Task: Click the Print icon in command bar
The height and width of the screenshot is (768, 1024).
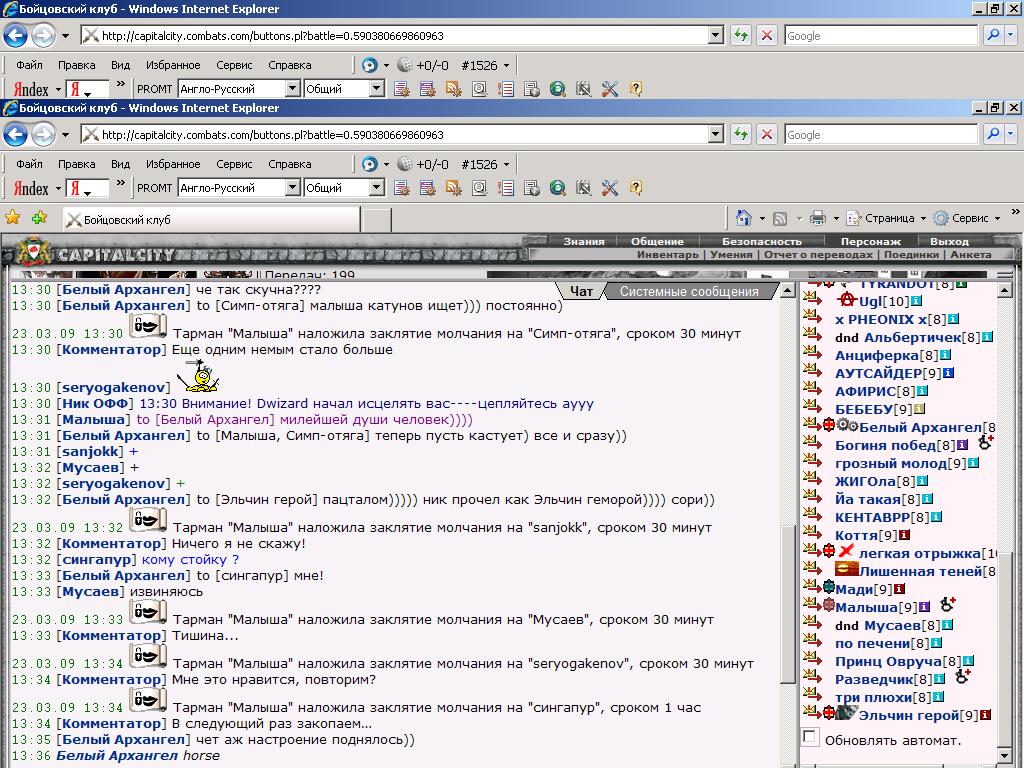Action: point(818,218)
